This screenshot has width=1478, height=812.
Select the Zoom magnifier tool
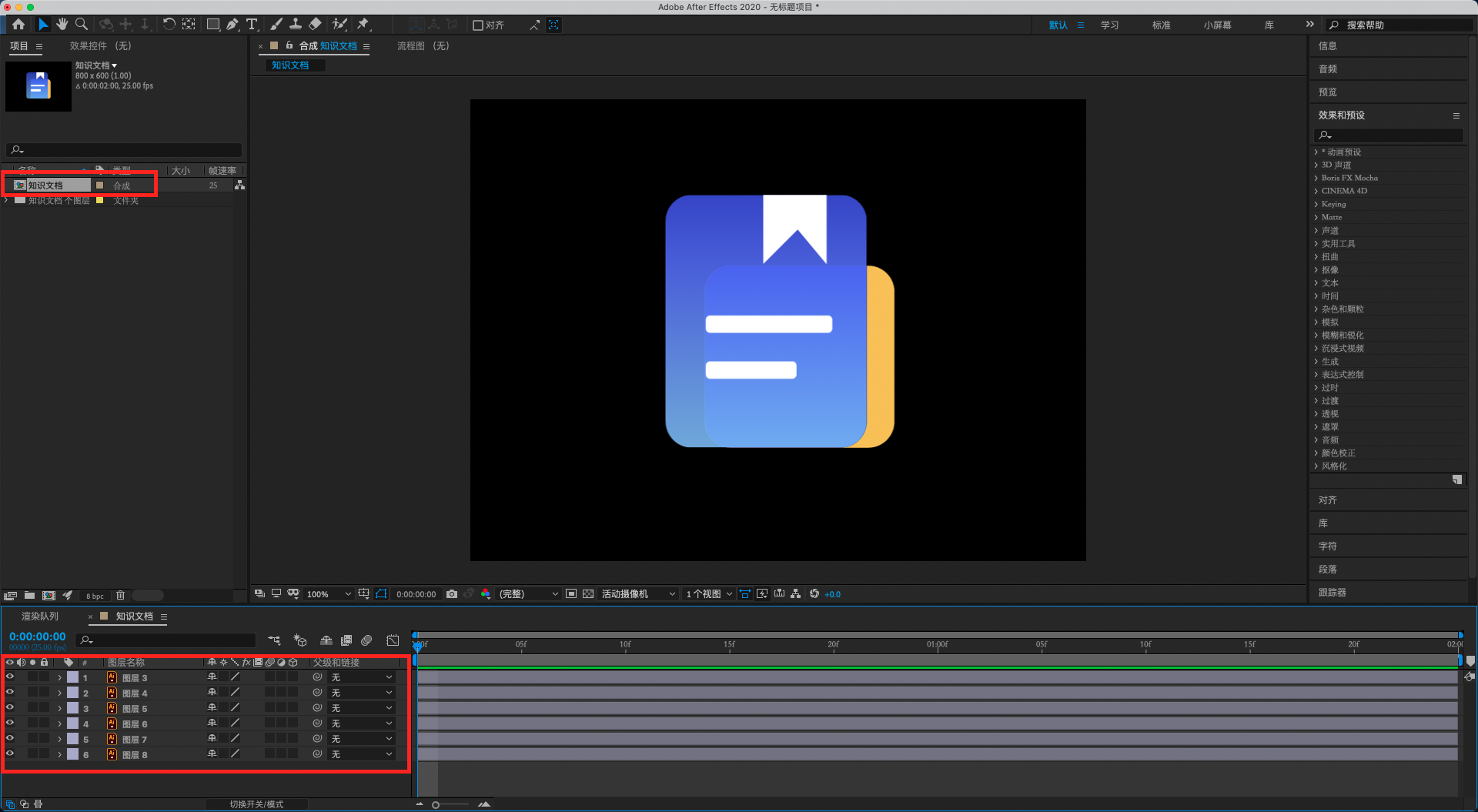point(82,25)
